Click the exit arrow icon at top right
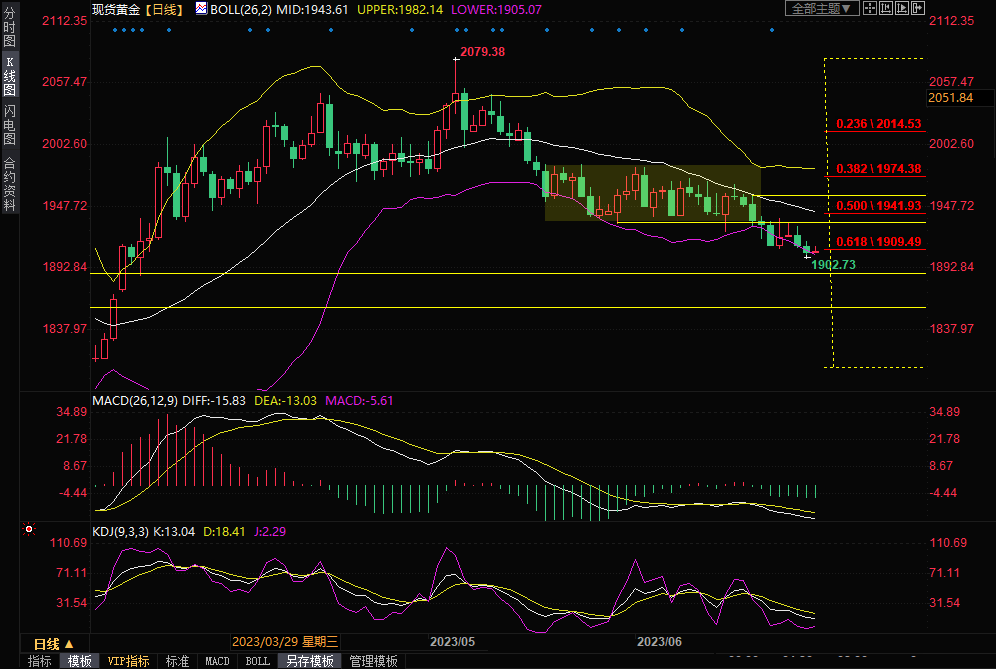Screen dimensions: 996x669 tap(919, 8)
